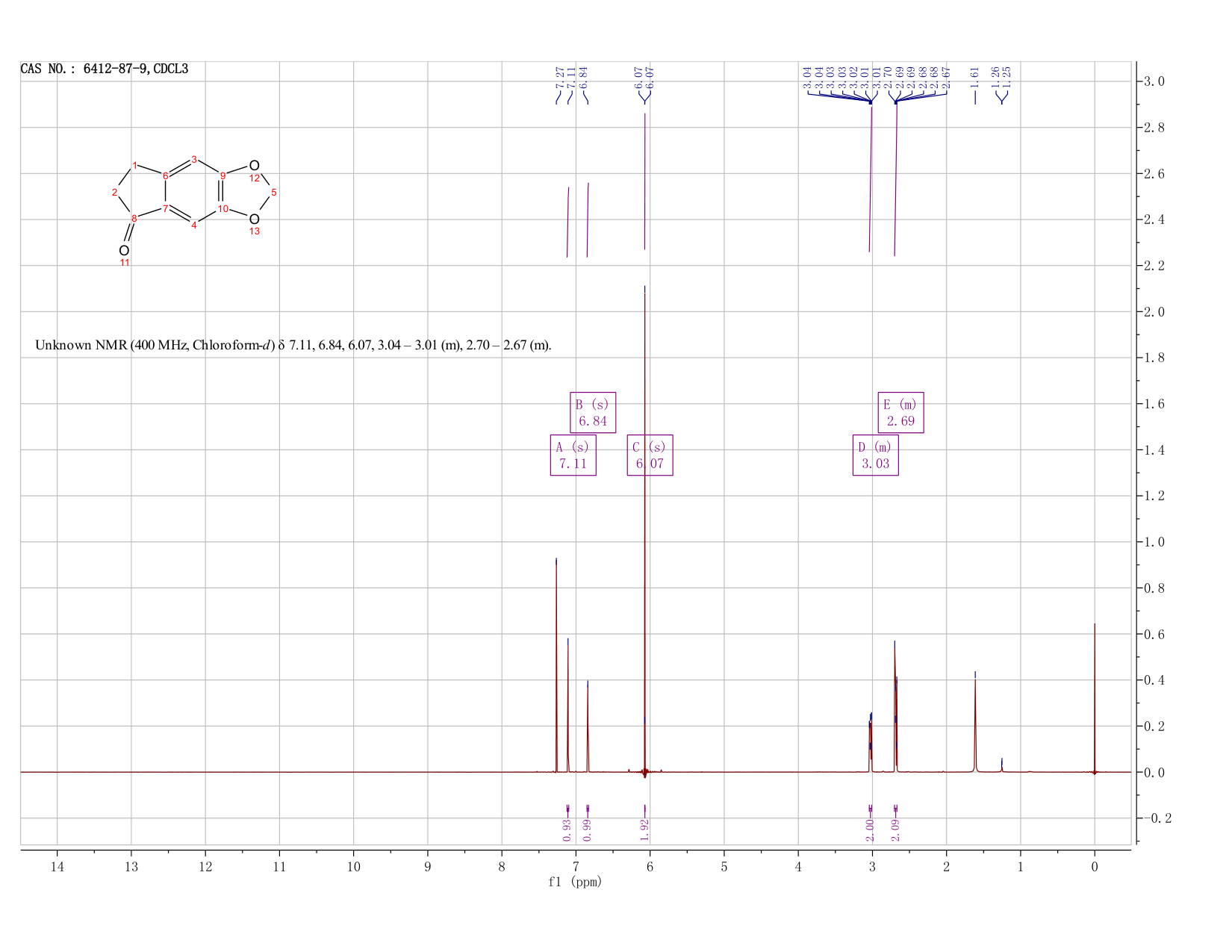
Task: Select the multiplet box A (s) 7.11
Action: (573, 455)
